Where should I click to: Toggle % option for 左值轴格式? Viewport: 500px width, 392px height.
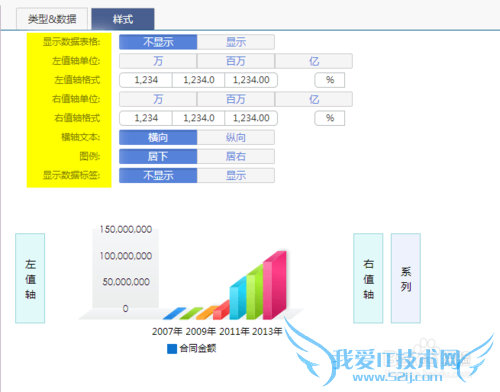click(330, 80)
